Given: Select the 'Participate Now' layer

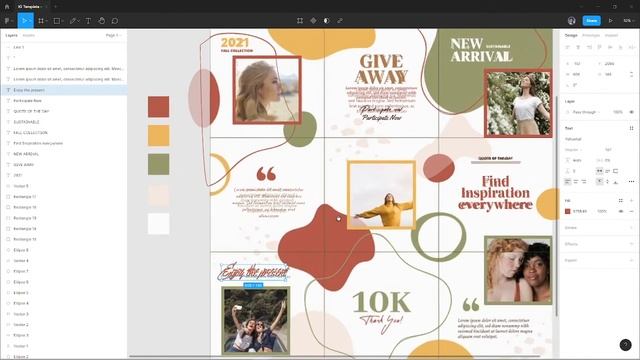Looking at the screenshot, I should [x=64, y=100].
